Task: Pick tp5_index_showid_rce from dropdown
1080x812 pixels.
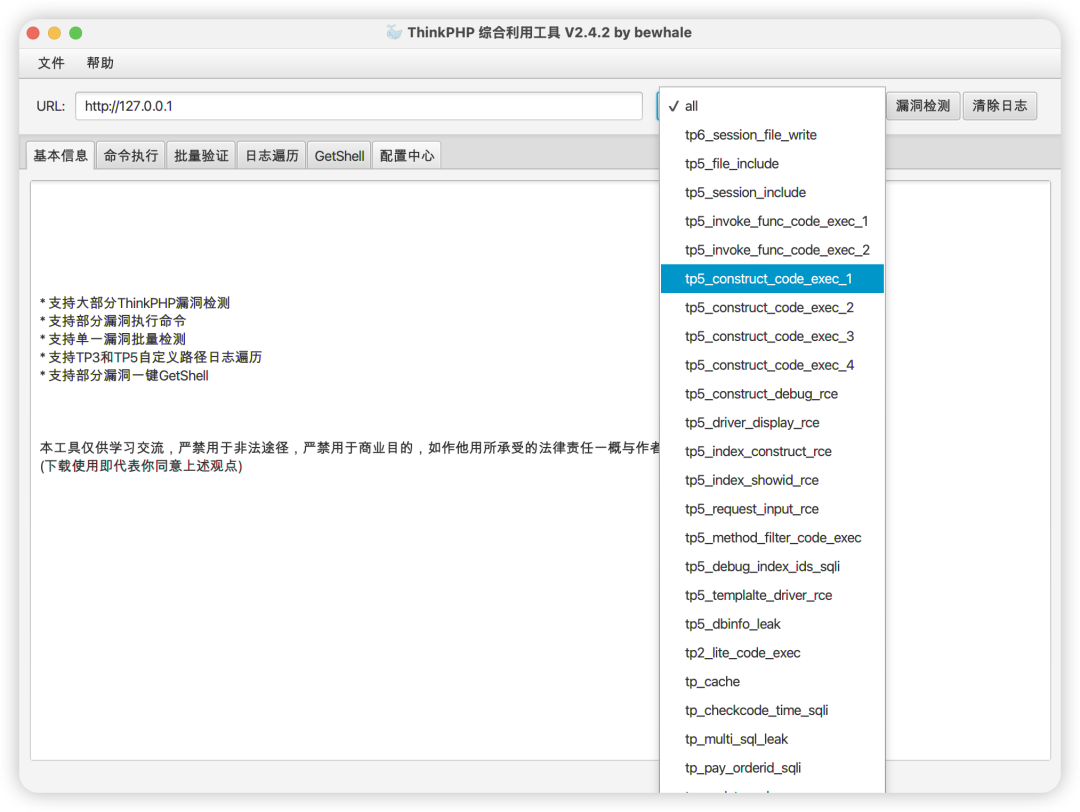Action: pos(772,480)
